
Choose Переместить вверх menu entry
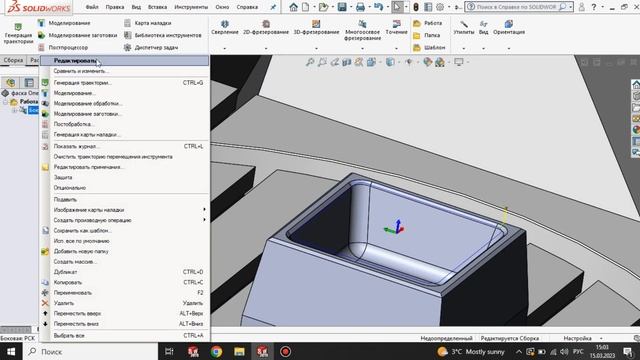pos(124,314)
